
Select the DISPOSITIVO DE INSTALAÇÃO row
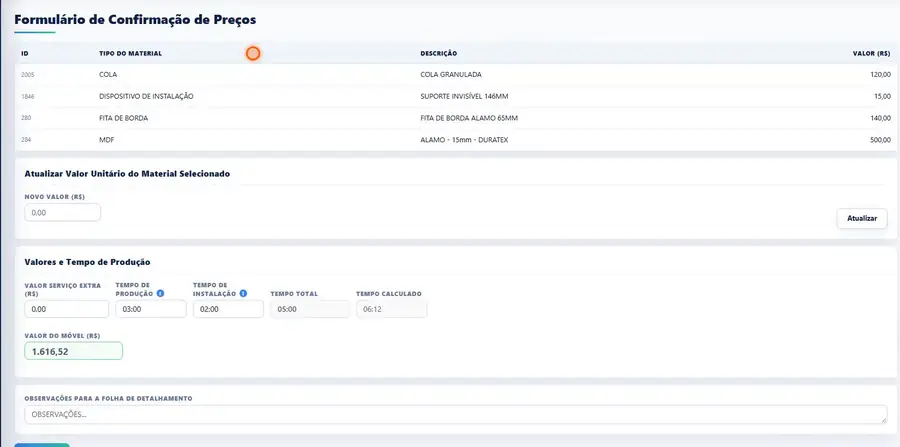pos(456,96)
